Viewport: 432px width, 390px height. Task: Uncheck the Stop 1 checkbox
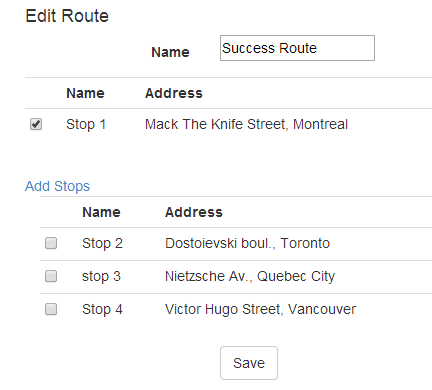pyautogui.click(x=36, y=124)
